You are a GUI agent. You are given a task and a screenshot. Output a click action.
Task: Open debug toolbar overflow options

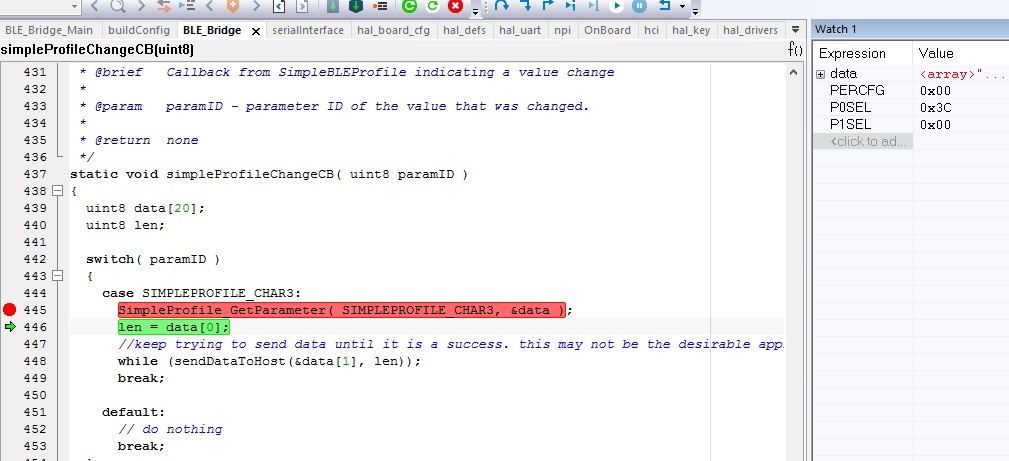[696, 12]
